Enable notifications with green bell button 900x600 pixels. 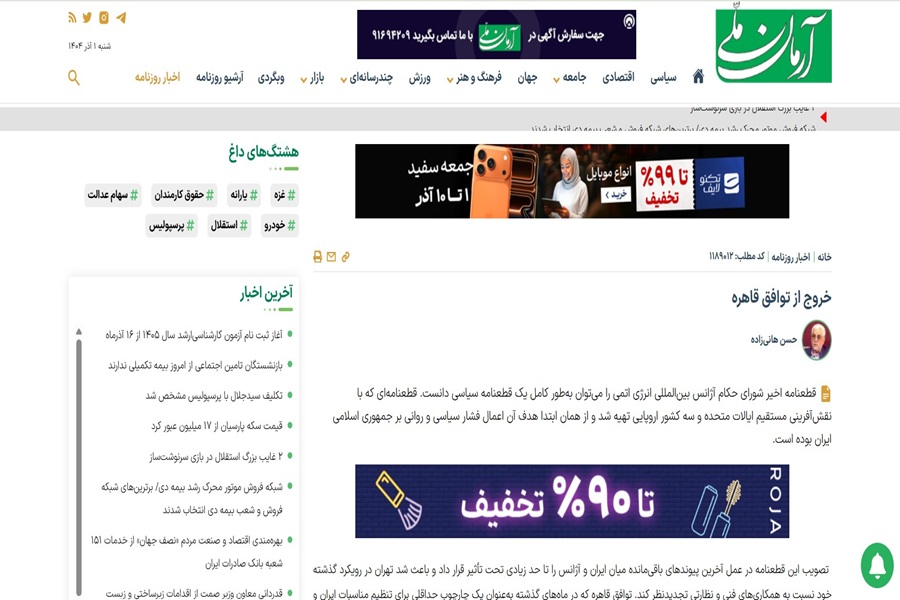(876, 566)
